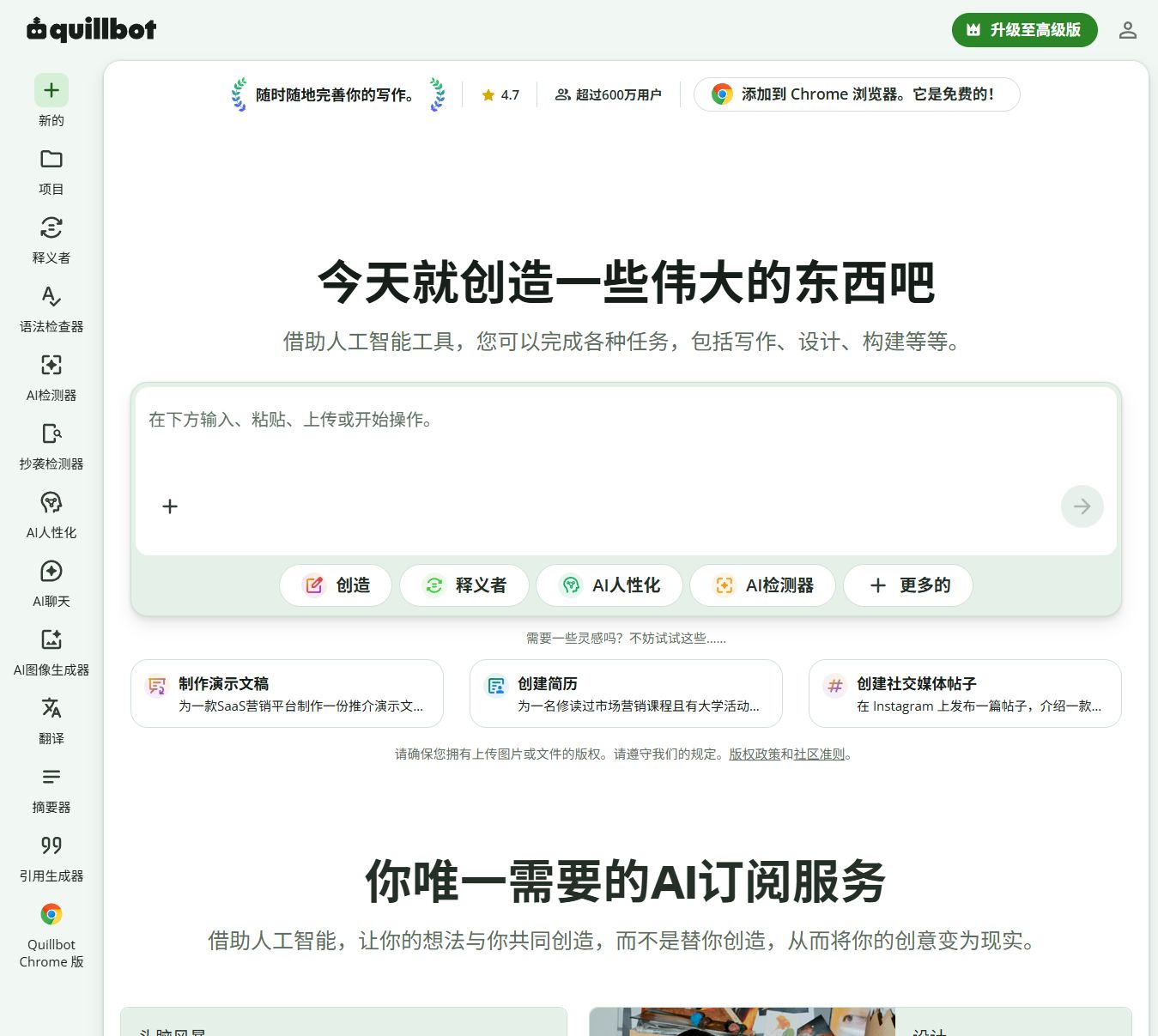The width and height of the screenshot is (1158, 1036).
Task: Open the 释义者 paraphraser sidebar icon
Action: [52, 227]
